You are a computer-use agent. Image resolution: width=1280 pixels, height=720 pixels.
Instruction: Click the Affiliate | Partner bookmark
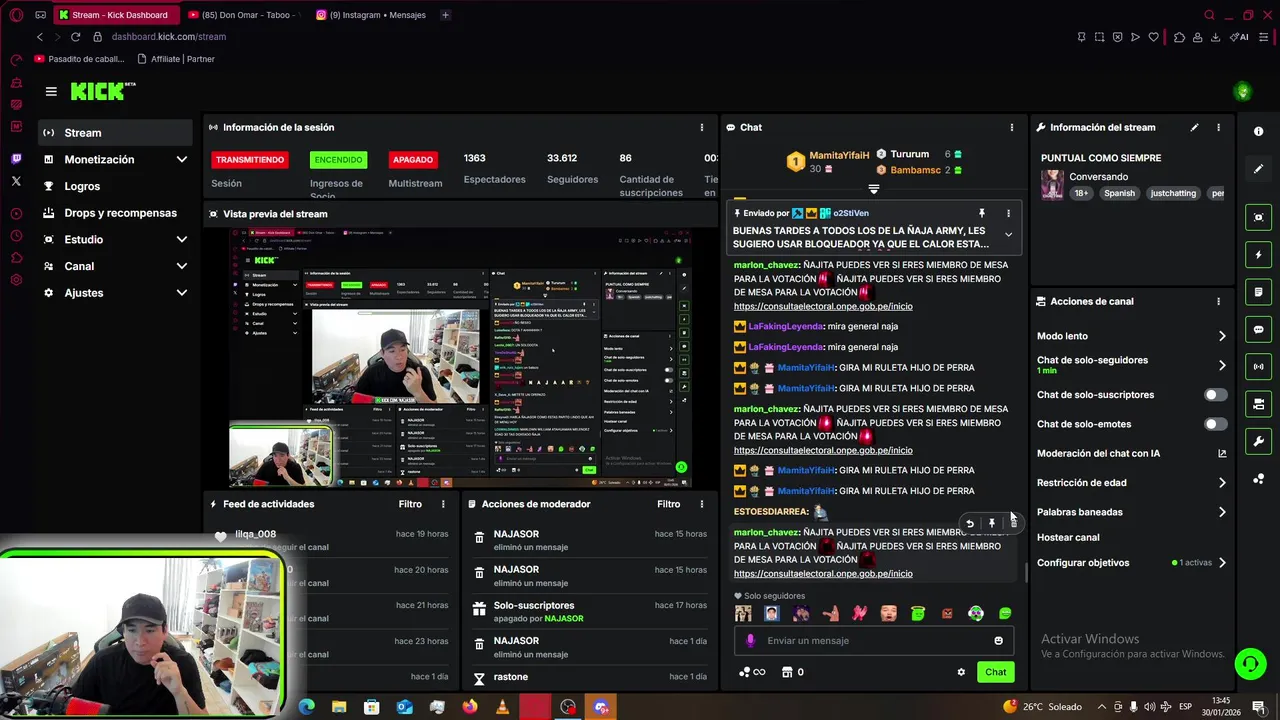pyautogui.click(x=175, y=59)
